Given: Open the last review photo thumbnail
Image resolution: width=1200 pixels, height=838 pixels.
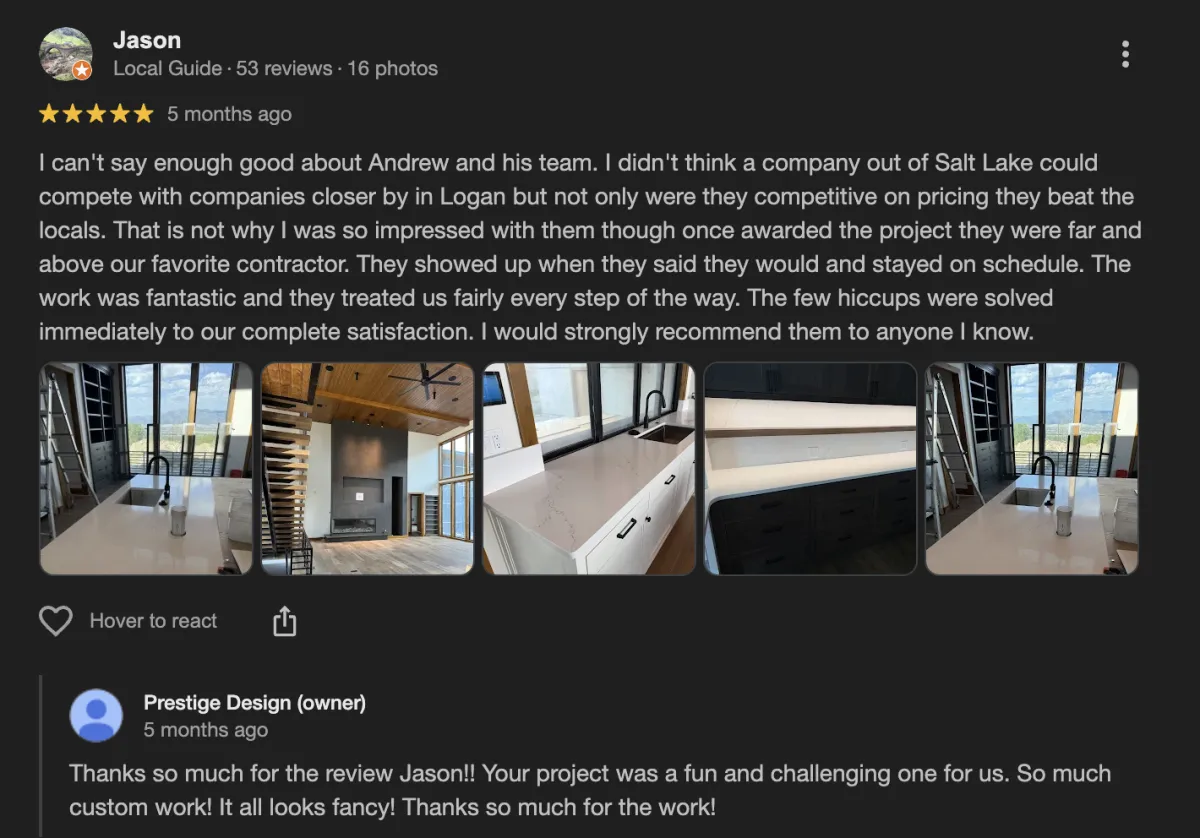Looking at the screenshot, I should 1031,468.
